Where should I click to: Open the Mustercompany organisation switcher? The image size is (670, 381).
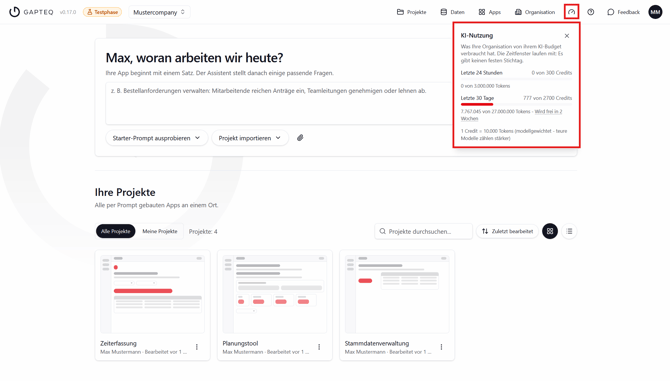pyautogui.click(x=159, y=12)
